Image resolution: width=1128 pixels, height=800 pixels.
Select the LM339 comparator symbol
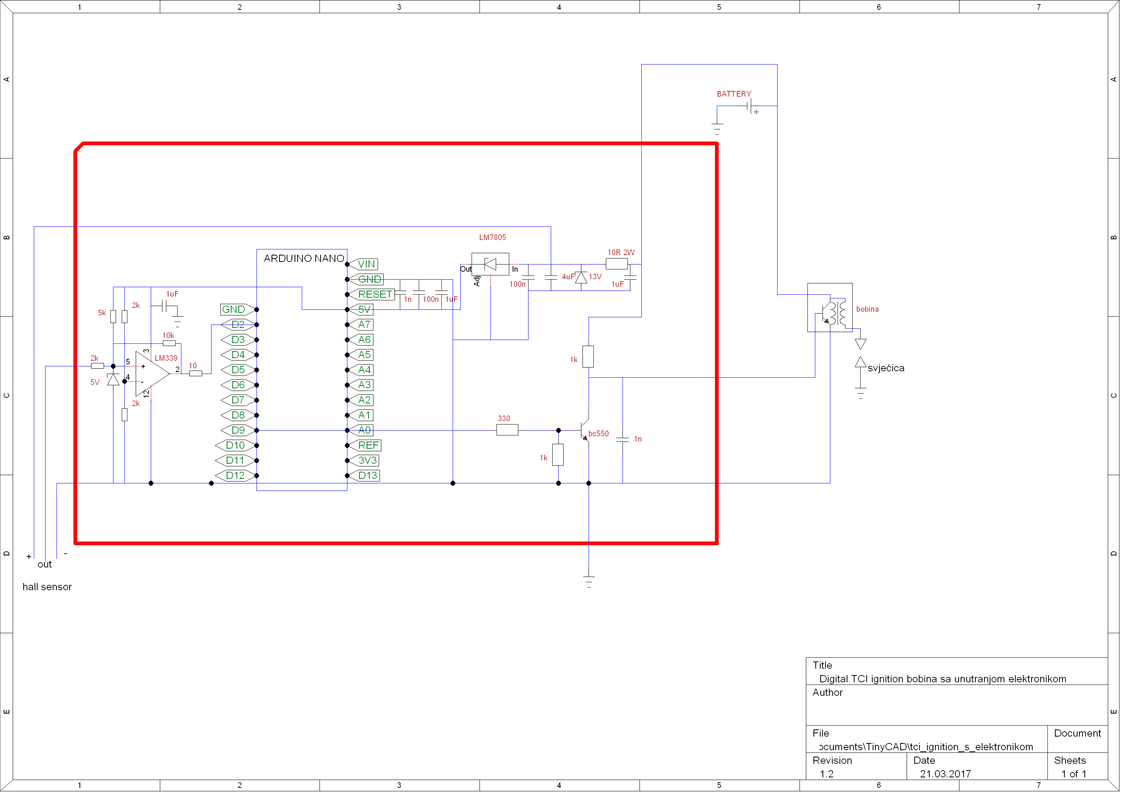[152, 374]
